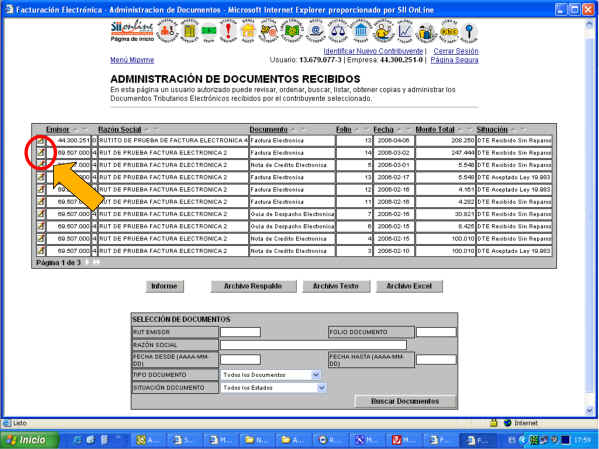Expand the Tipo Documento dropdown
Viewport: 599px width, 449px height.
point(316,375)
